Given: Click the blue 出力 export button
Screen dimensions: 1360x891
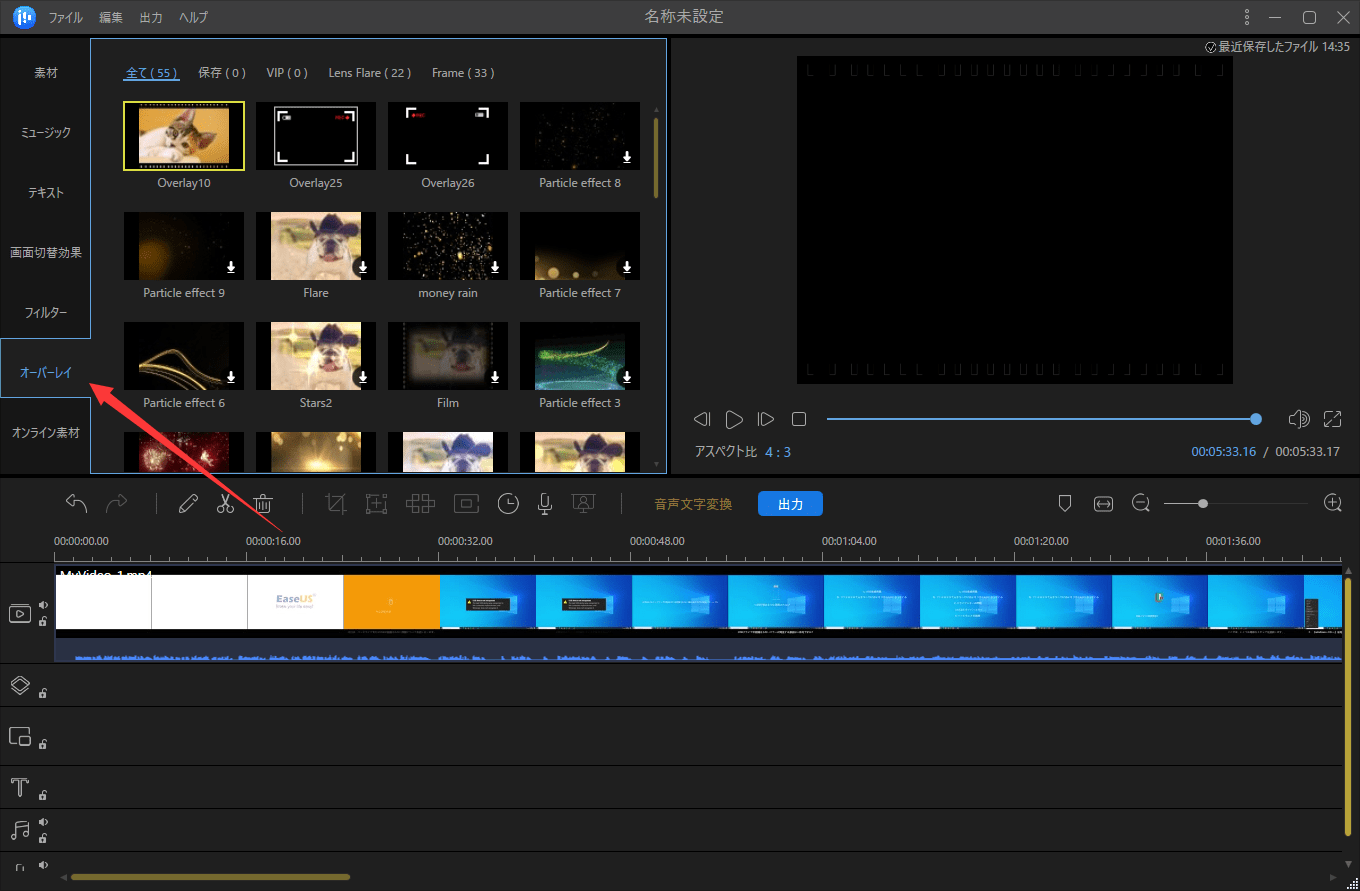Looking at the screenshot, I should click(790, 504).
